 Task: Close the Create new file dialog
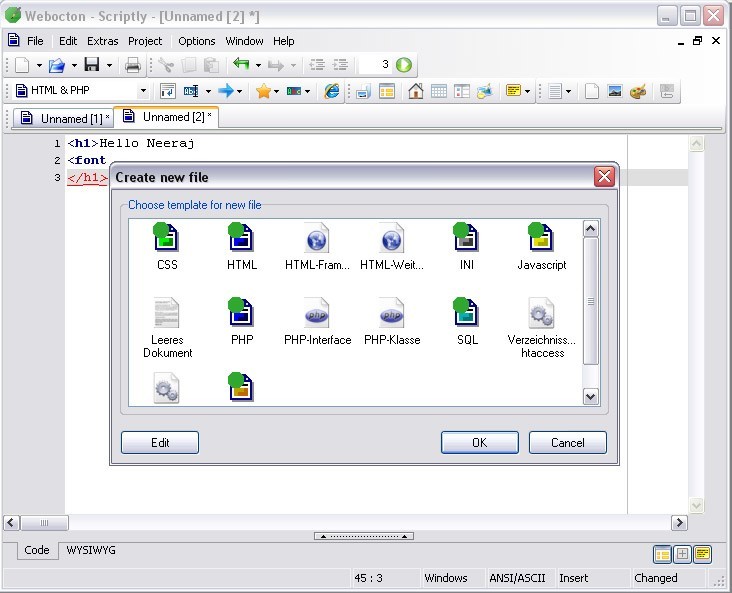[x=604, y=176]
